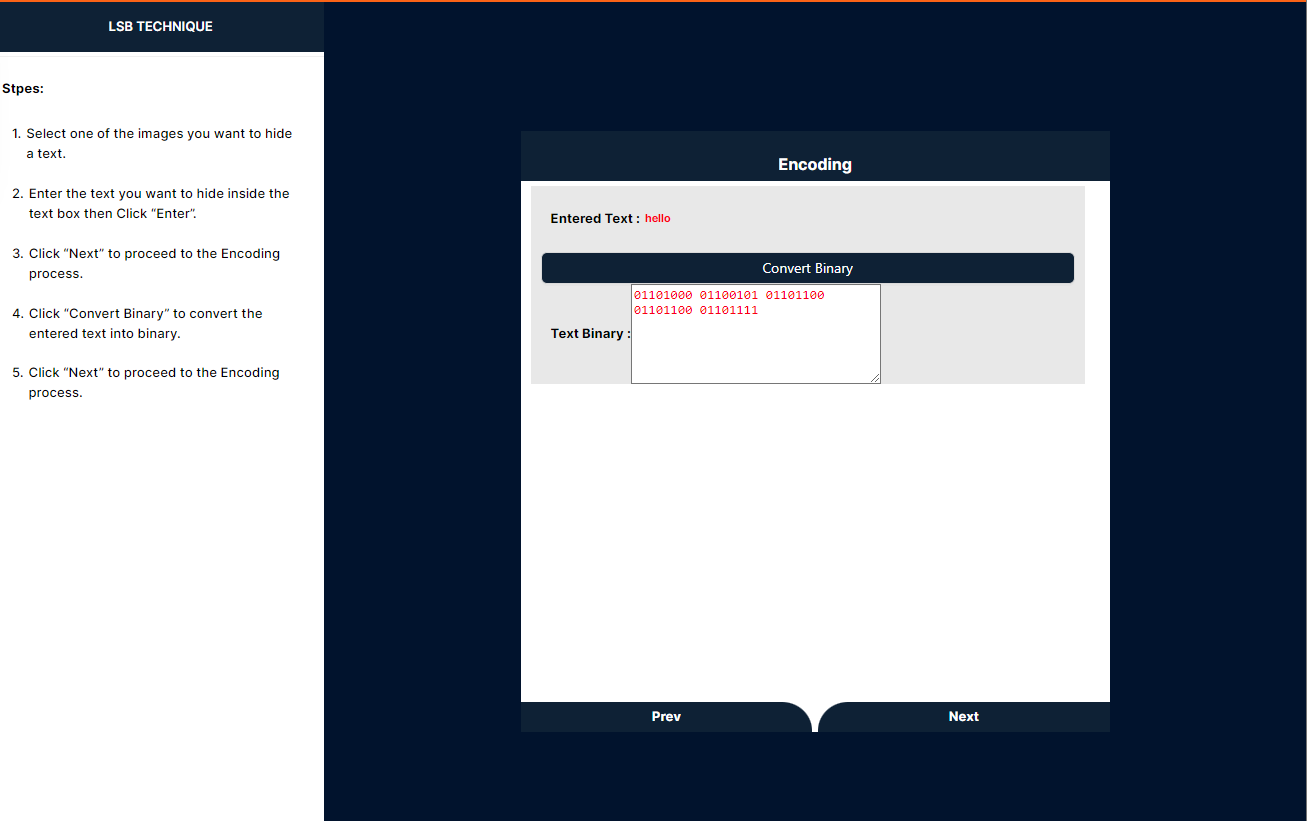This screenshot has height=821, width=1307.
Task: Click the red entered text "hello"
Action: click(657, 219)
